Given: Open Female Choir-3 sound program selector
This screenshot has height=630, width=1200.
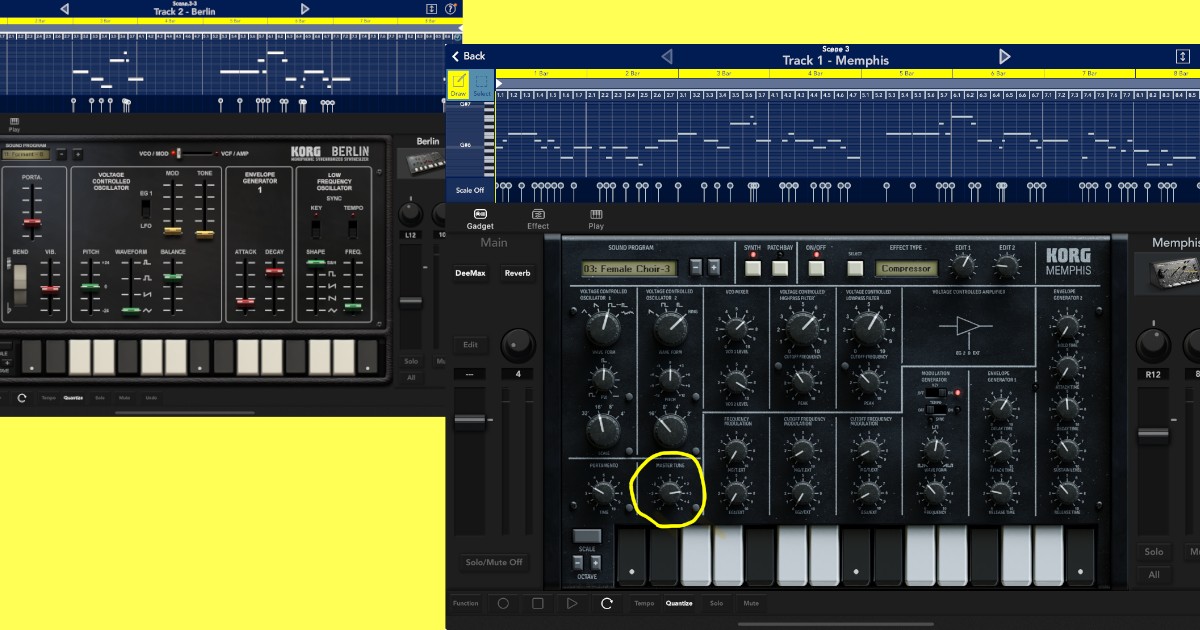Looking at the screenshot, I should (629, 268).
